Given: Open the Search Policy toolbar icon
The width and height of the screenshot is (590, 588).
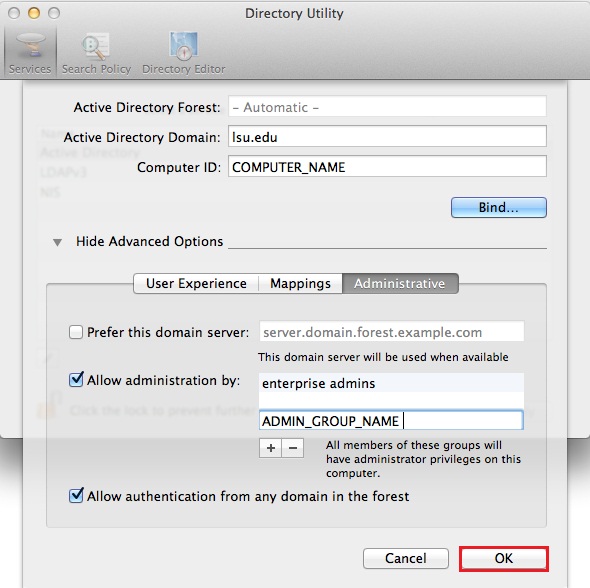Looking at the screenshot, I should point(96,53).
